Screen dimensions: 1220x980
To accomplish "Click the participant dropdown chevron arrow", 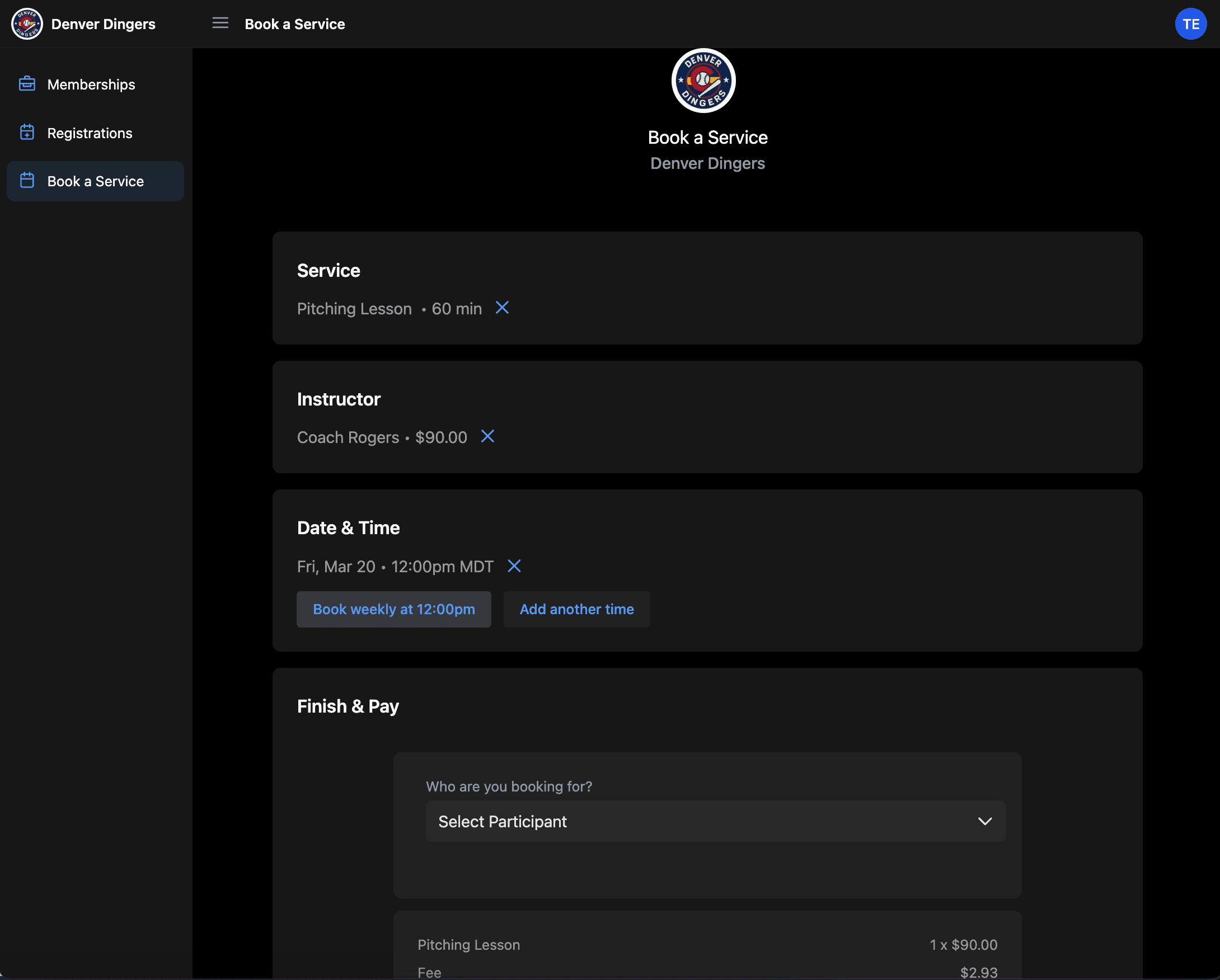I will click(984, 821).
